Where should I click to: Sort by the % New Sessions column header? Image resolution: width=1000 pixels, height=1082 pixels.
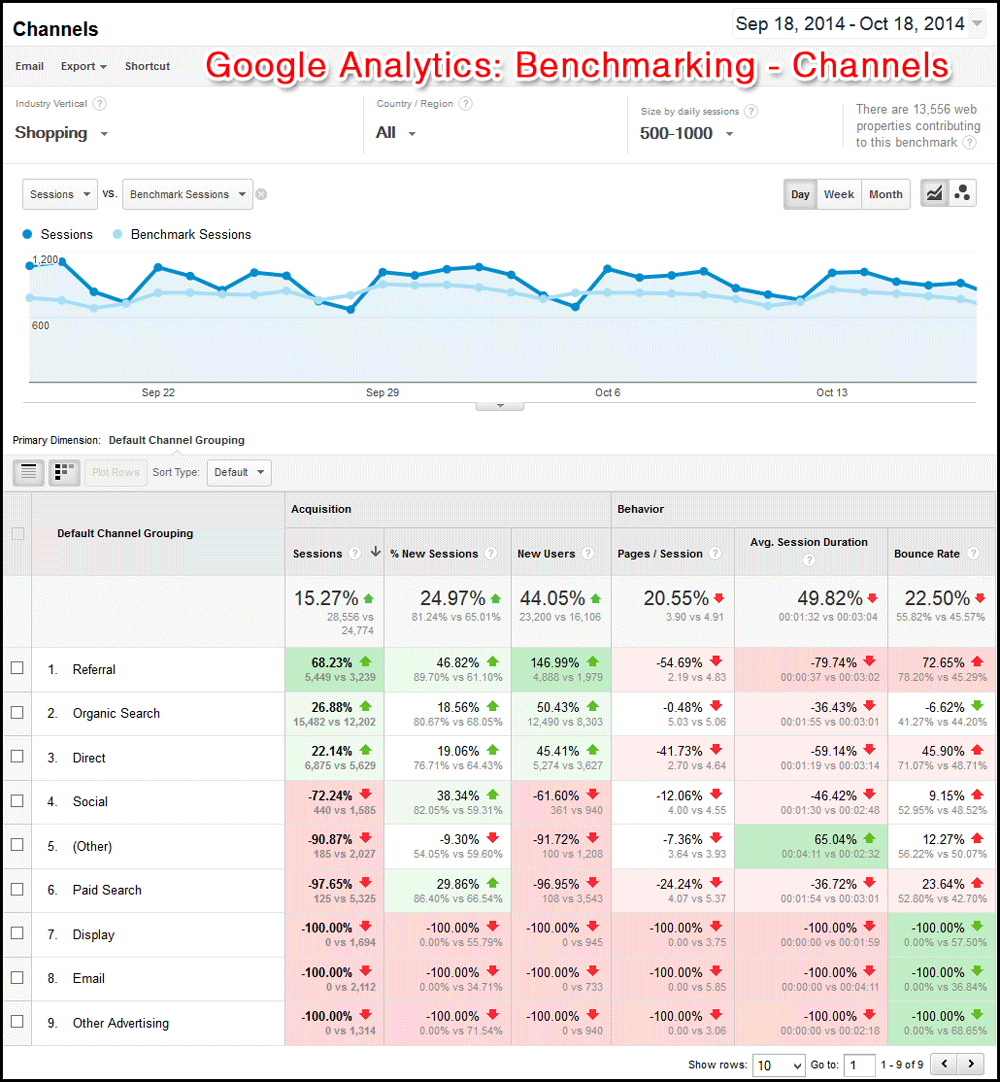[x=433, y=553]
